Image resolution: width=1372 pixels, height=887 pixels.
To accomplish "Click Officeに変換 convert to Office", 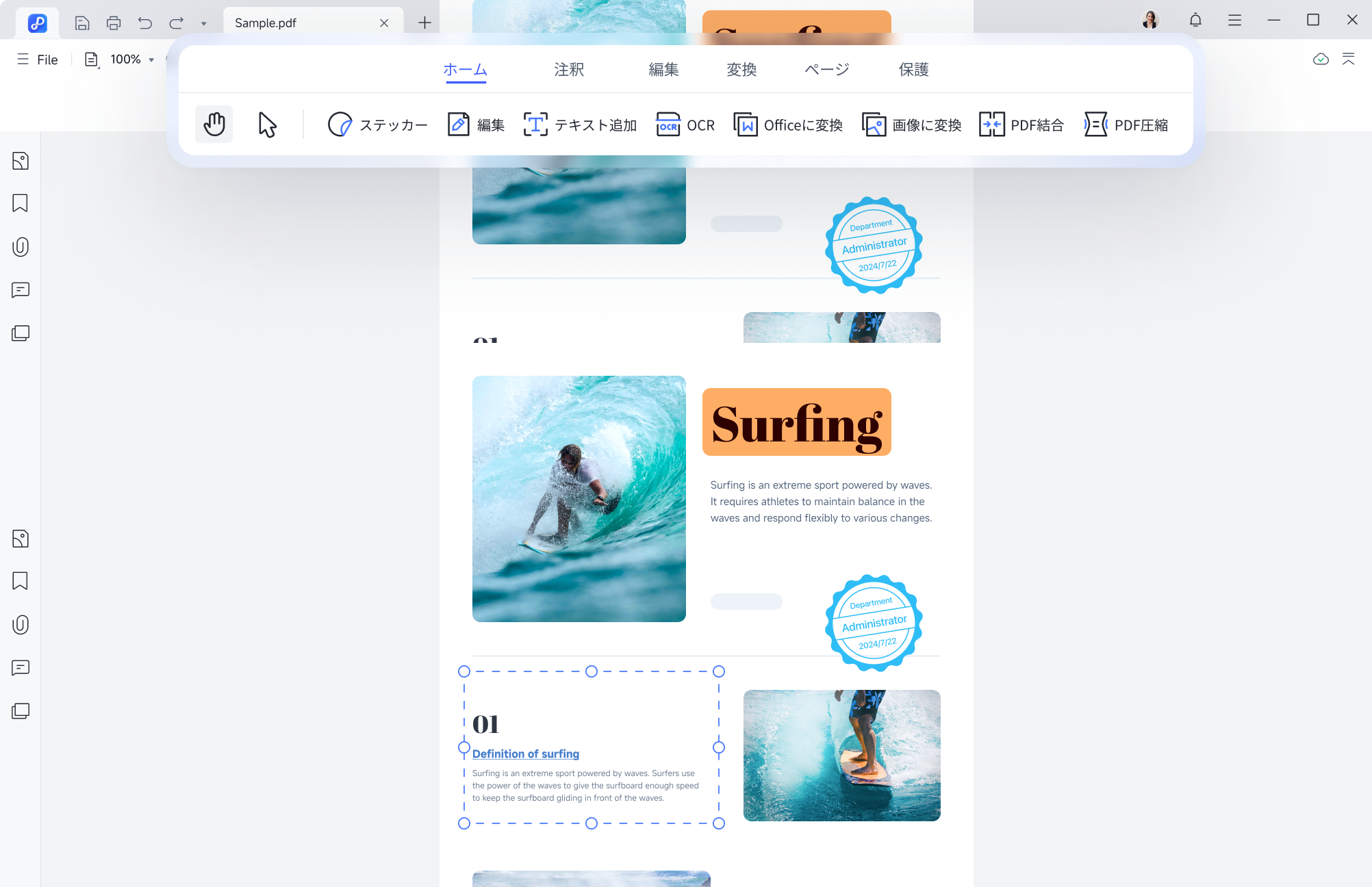I will [788, 125].
